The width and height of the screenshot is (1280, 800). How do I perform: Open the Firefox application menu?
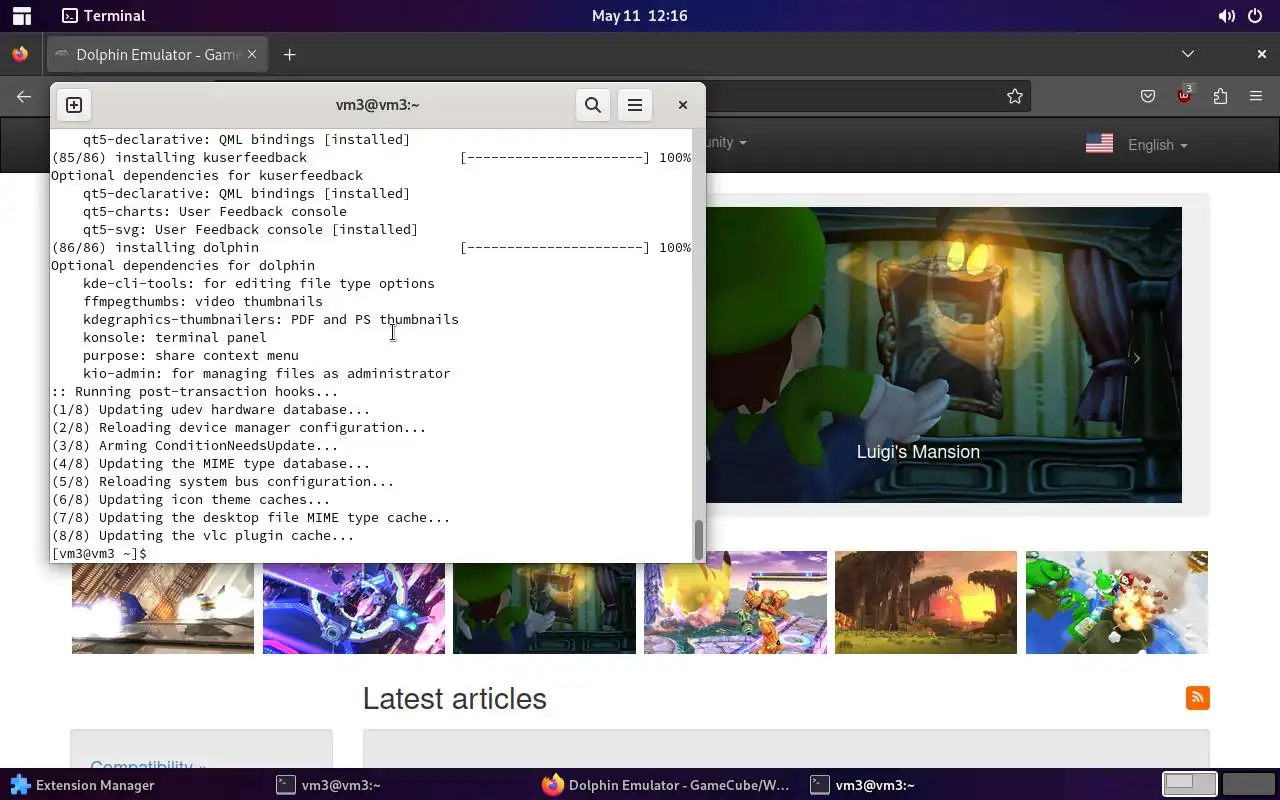tap(1256, 96)
